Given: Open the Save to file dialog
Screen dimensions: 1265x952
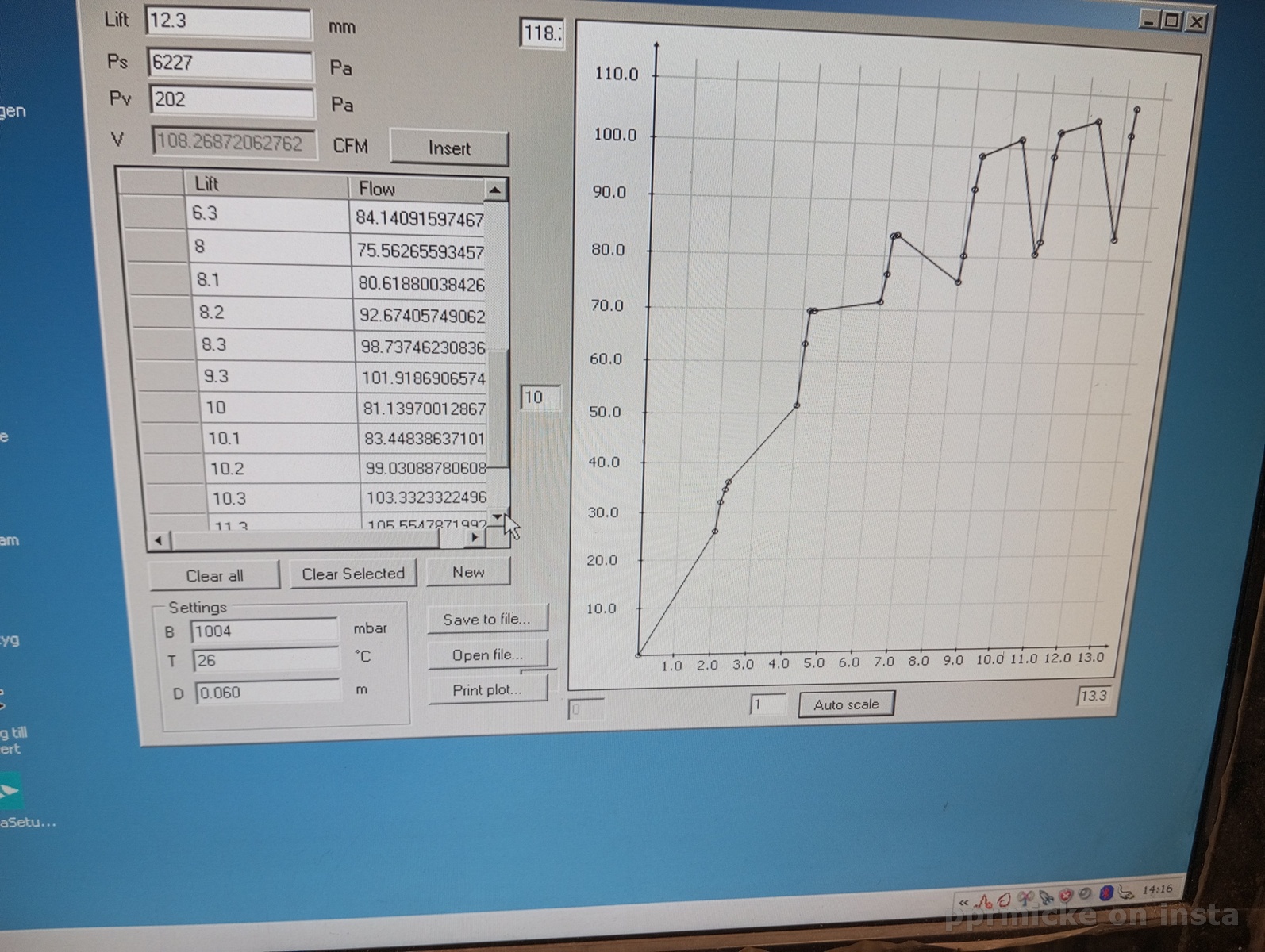Looking at the screenshot, I should pyautogui.click(x=486, y=620).
